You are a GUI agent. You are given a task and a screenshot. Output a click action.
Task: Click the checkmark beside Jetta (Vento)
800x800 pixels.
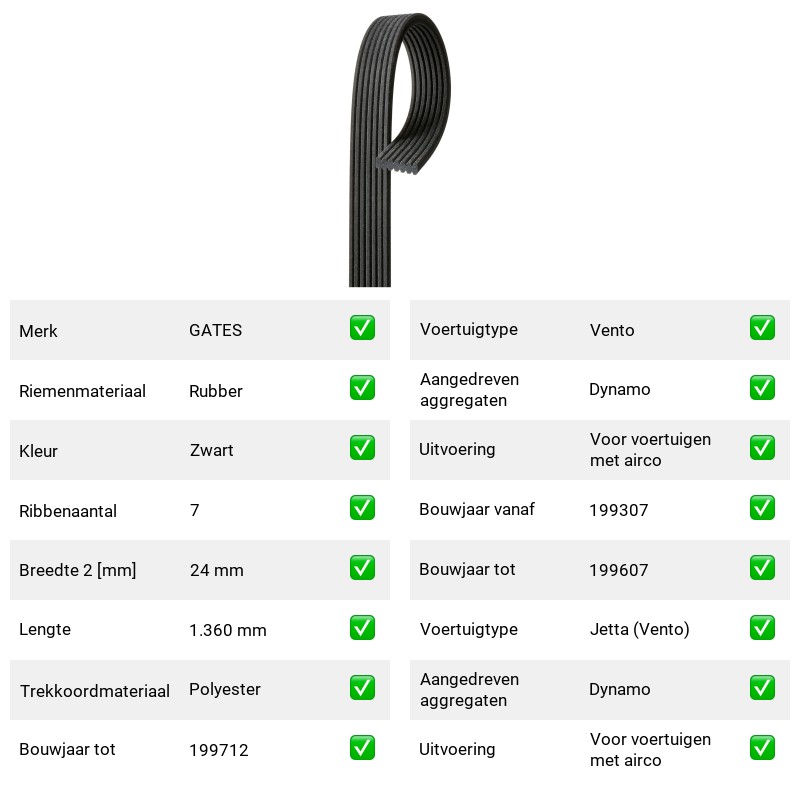click(x=762, y=628)
